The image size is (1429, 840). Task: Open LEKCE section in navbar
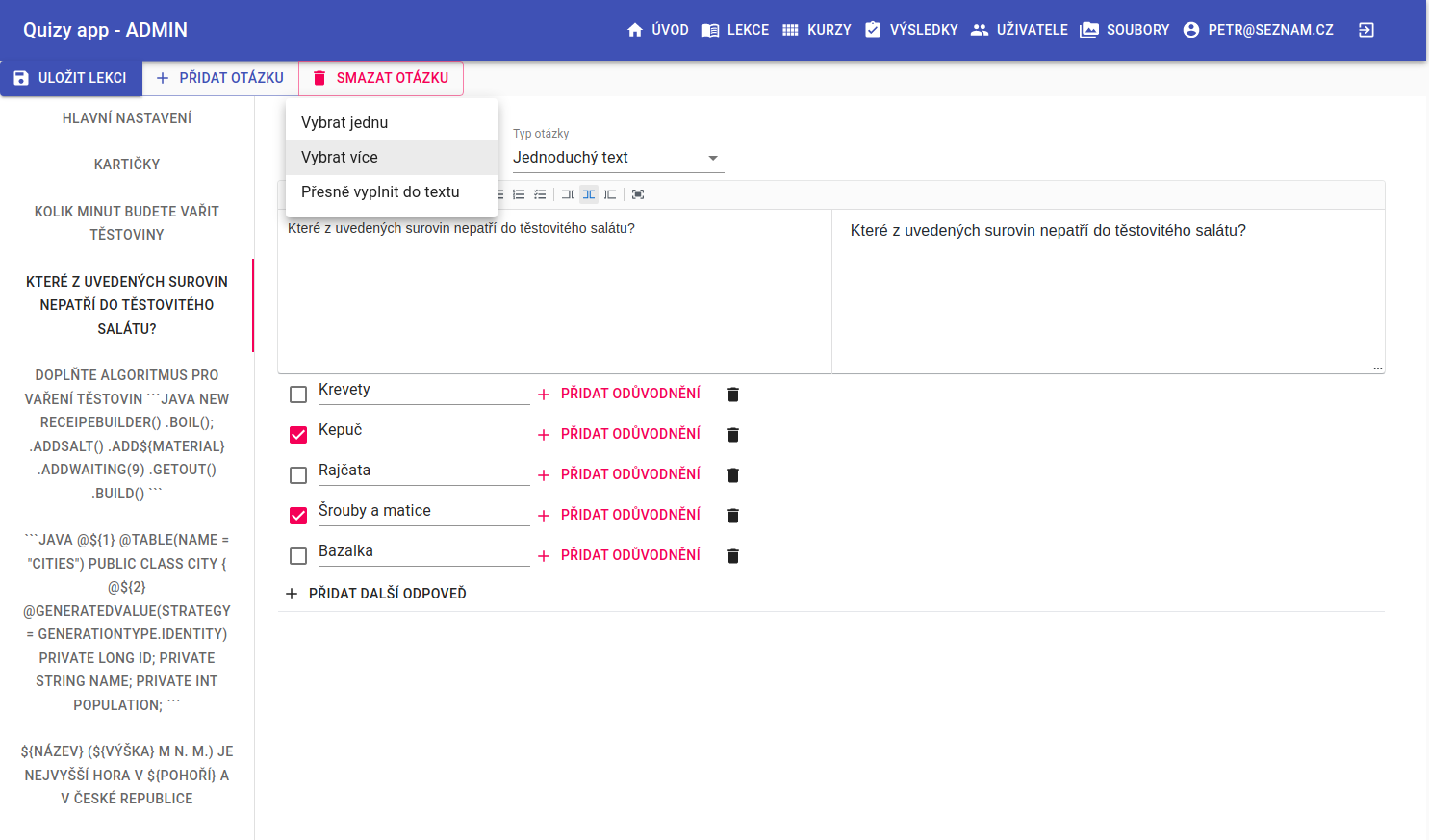735,30
